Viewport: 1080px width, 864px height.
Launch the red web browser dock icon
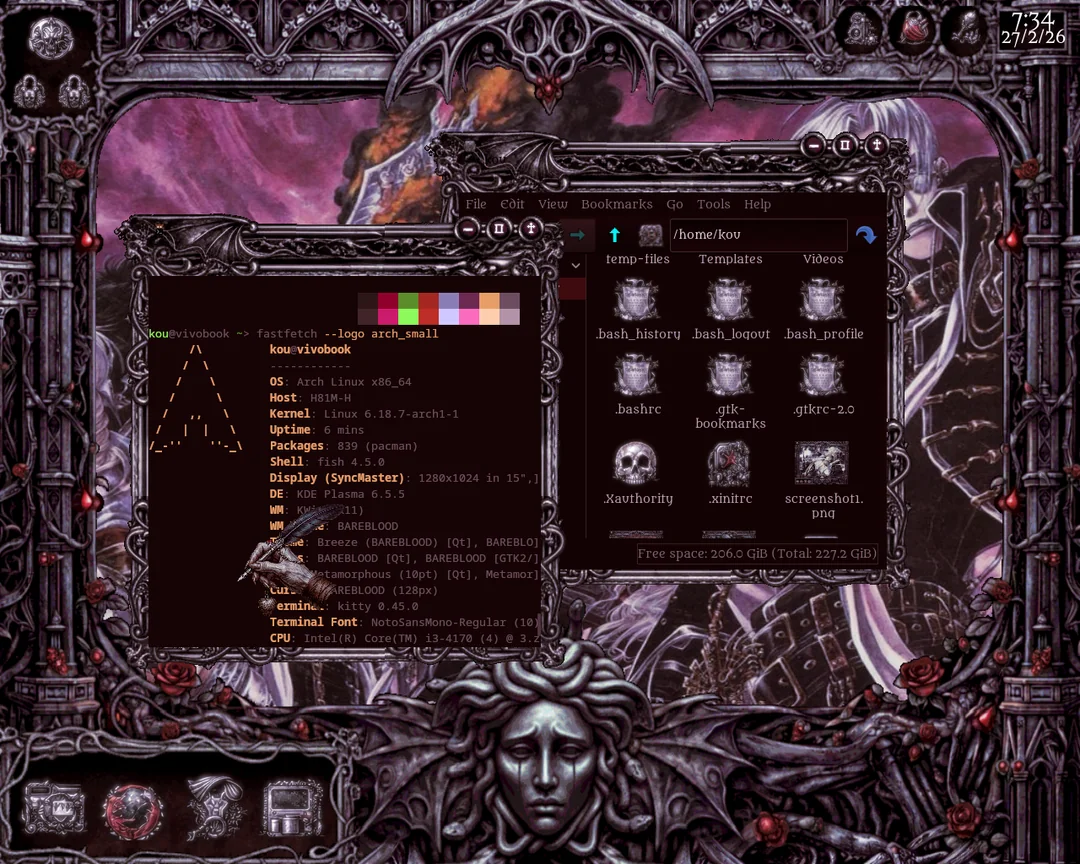pos(133,807)
